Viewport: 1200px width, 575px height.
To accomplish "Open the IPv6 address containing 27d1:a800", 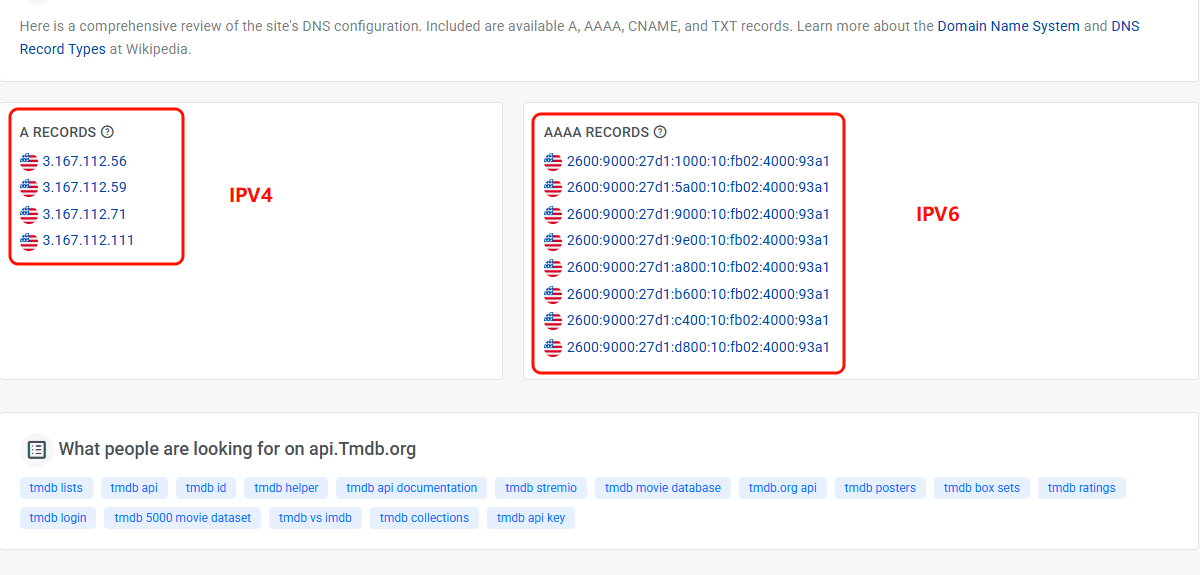I will (x=697, y=267).
